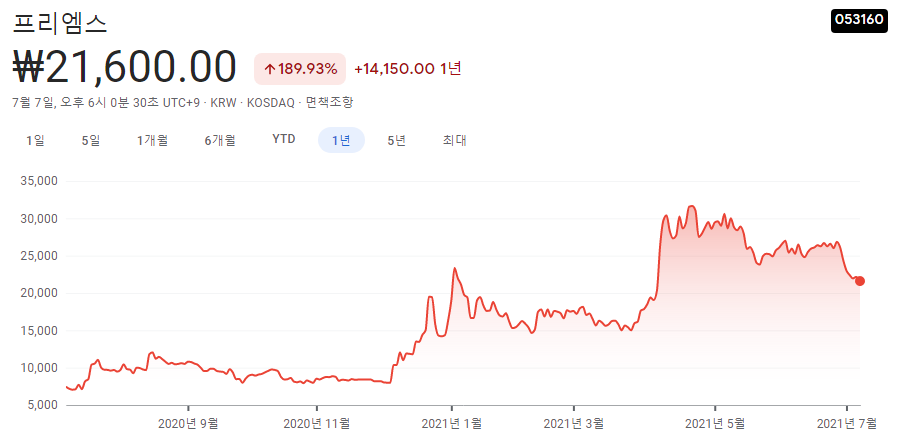
Task: Click the 053160 ticker badge
Action: pyautogui.click(x=859, y=20)
